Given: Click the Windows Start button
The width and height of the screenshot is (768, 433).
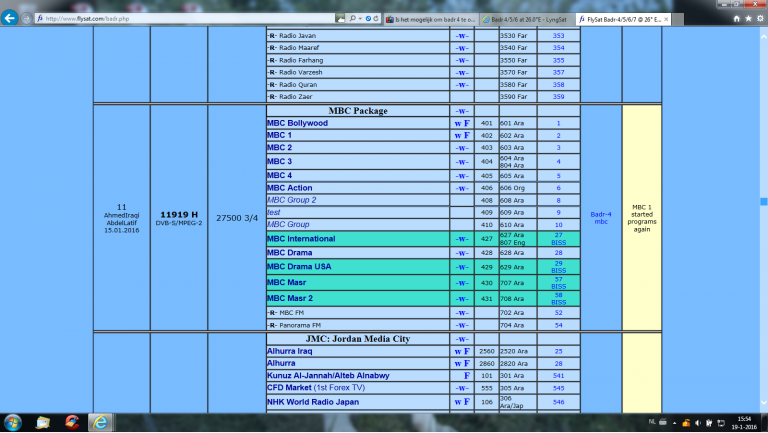Looking at the screenshot, I should [x=14, y=421].
